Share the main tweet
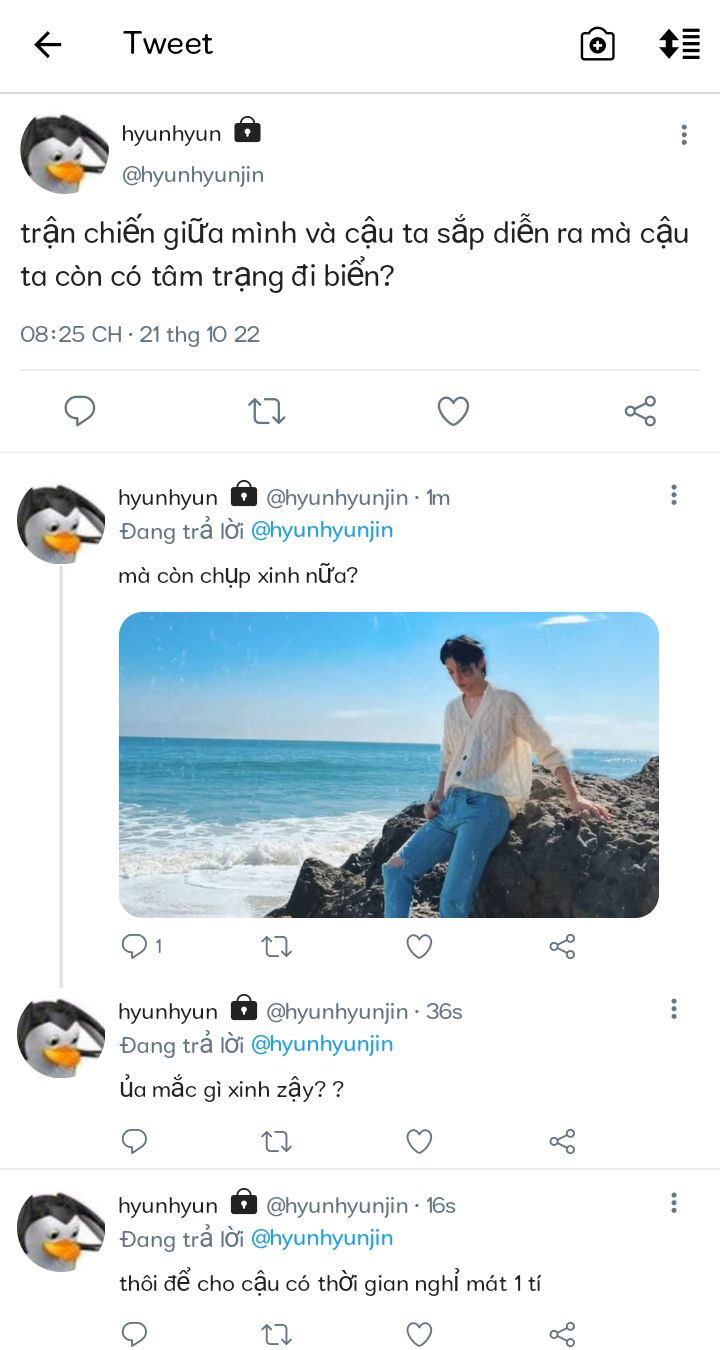 640,411
